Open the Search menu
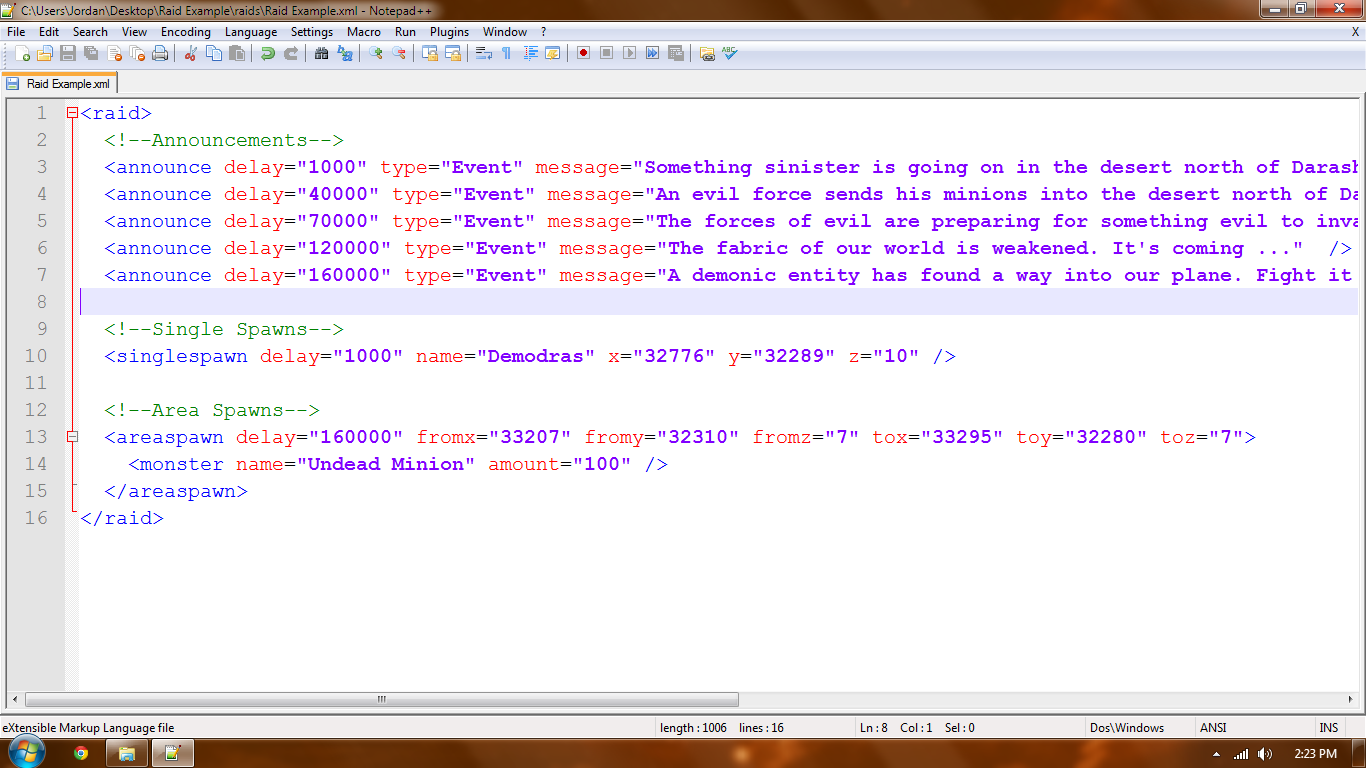The image size is (1366, 768). (90, 32)
